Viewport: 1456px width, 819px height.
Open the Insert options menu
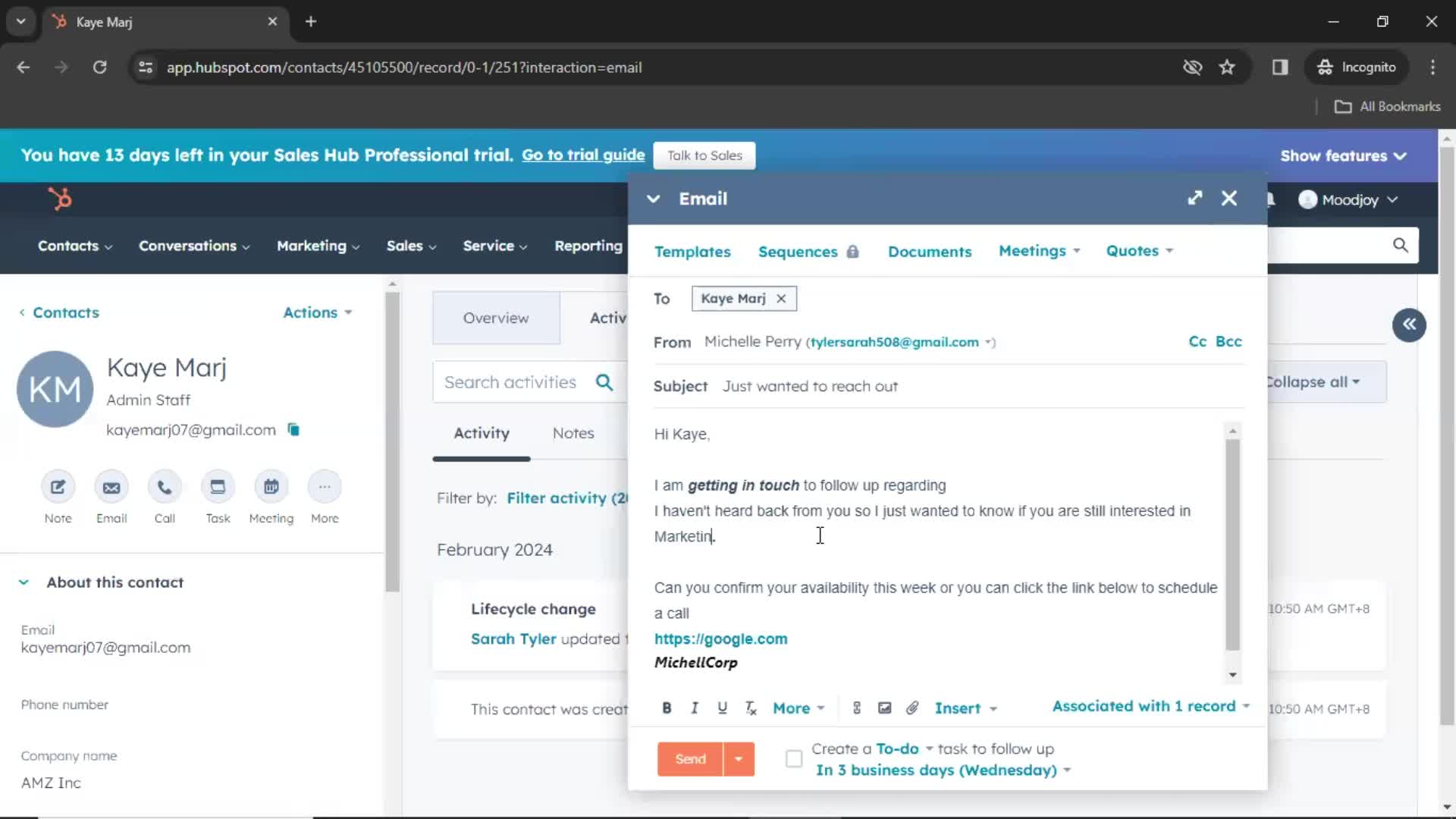964,708
